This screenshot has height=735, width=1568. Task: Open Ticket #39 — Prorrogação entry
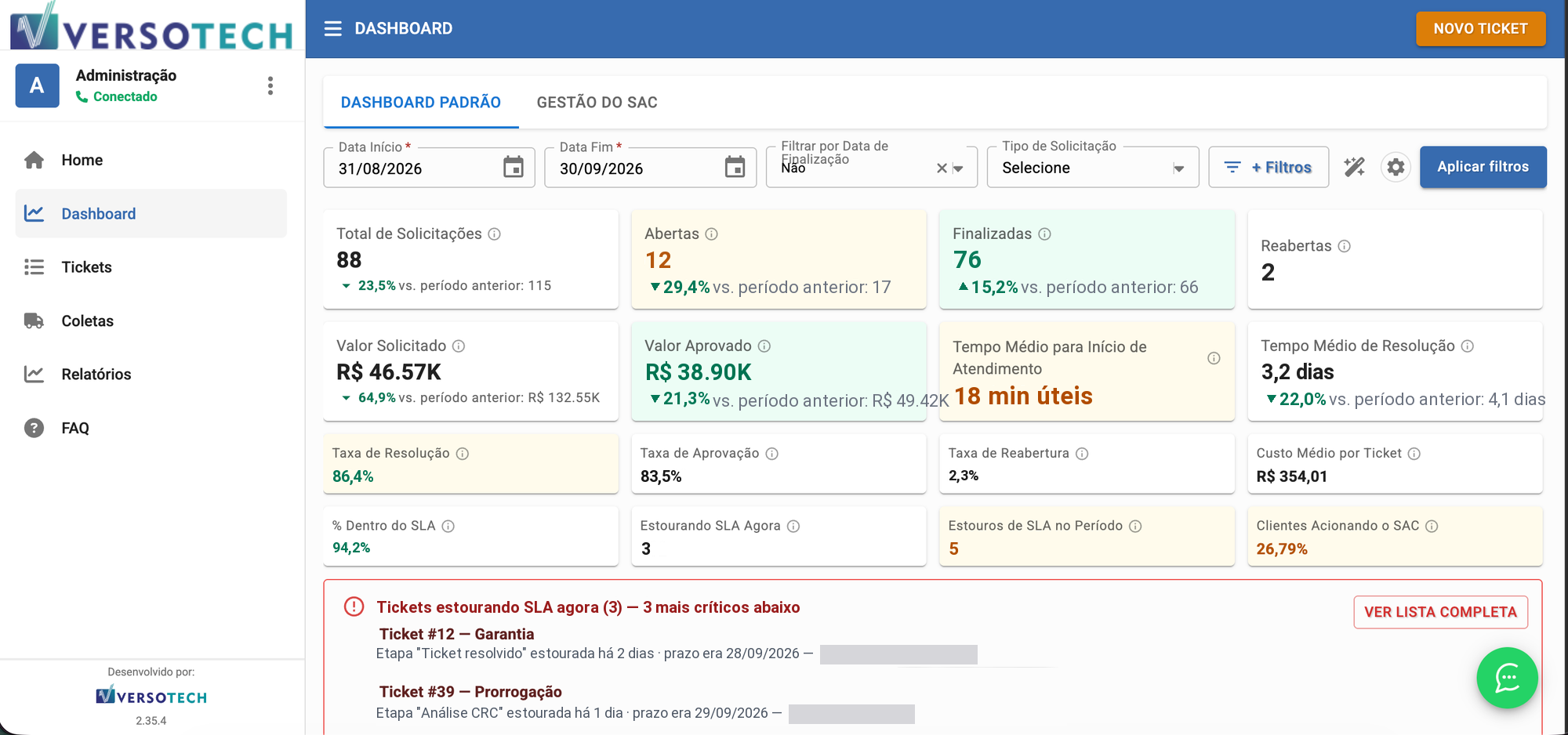click(470, 692)
